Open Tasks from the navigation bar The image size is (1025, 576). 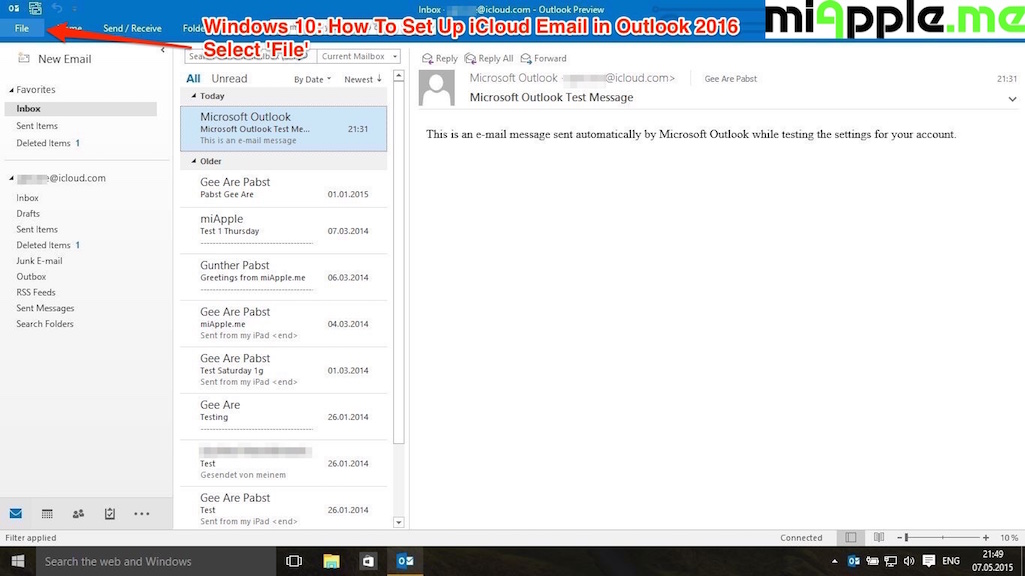(x=109, y=513)
